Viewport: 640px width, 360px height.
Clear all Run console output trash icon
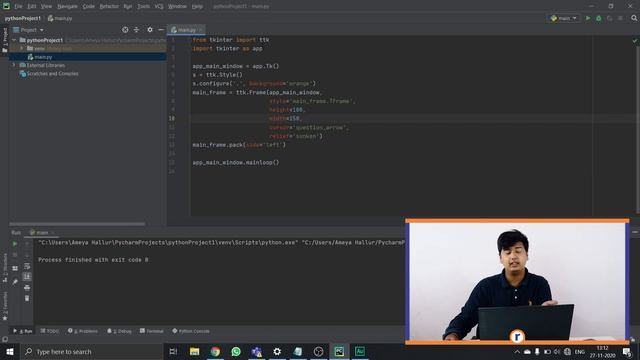(27, 298)
